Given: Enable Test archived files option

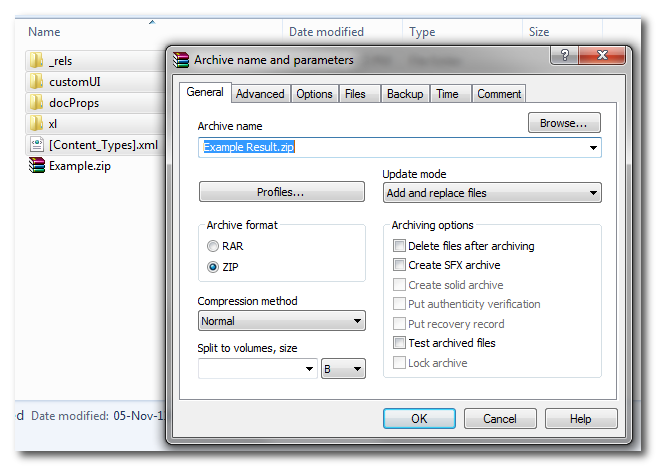Looking at the screenshot, I should 400,343.
